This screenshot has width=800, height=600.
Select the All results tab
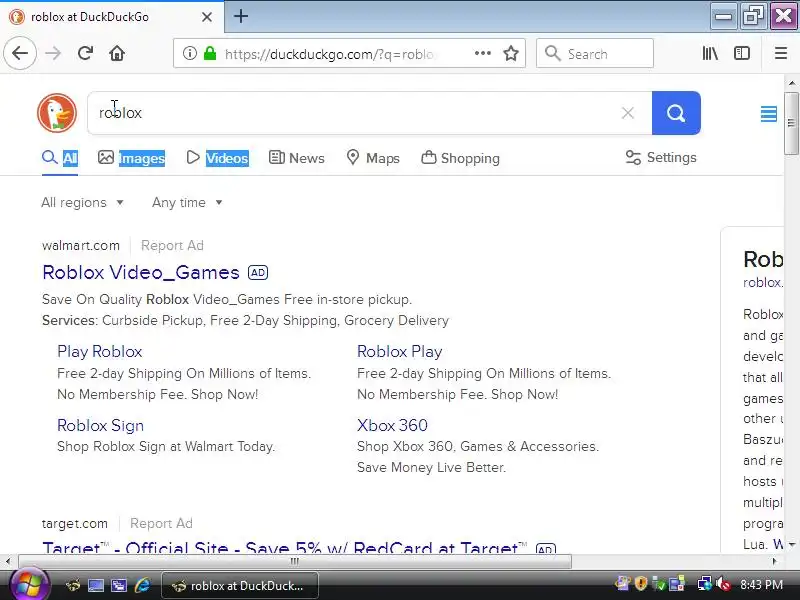[60, 158]
